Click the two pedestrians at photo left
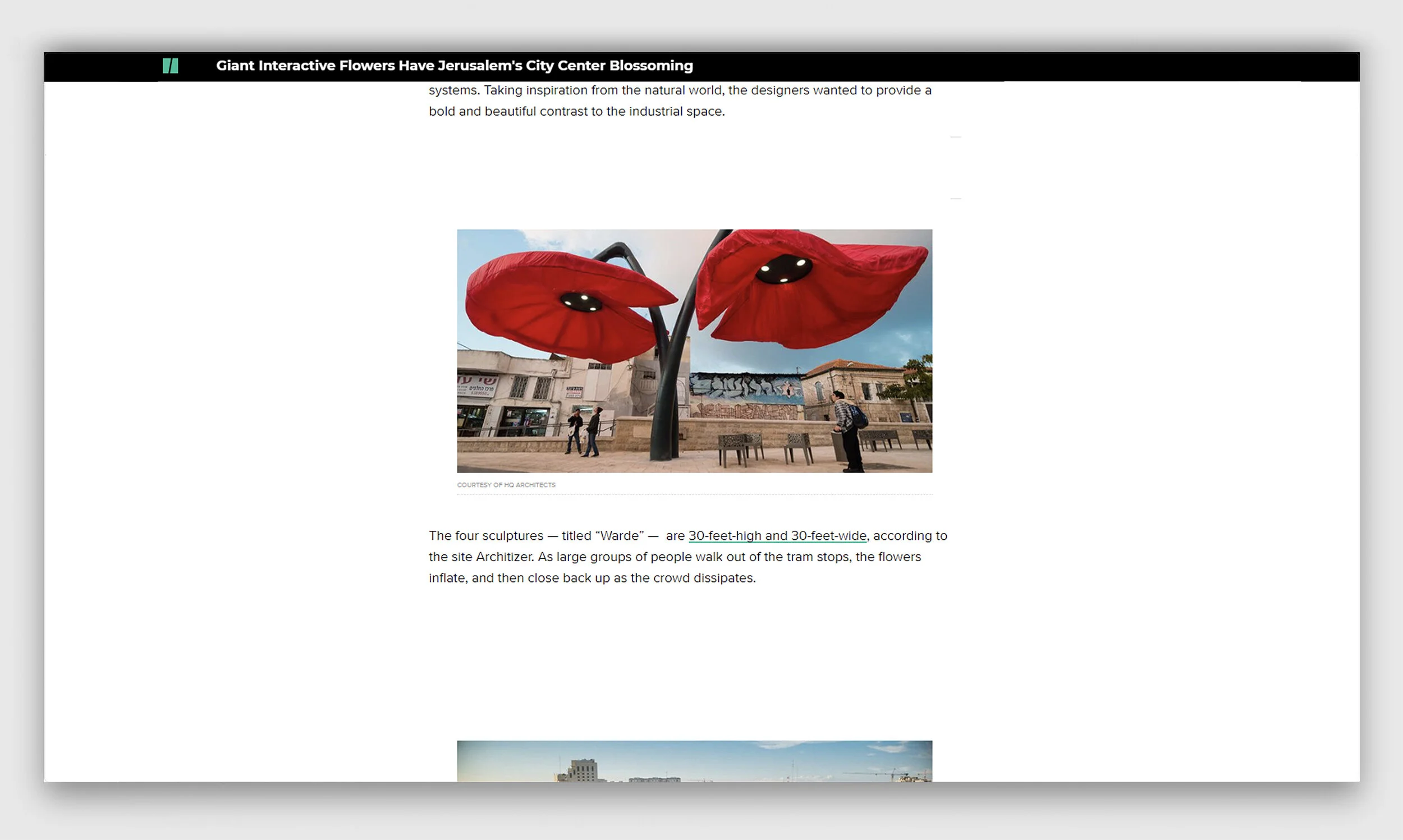Image resolution: width=1403 pixels, height=840 pixels. point(584,433)
